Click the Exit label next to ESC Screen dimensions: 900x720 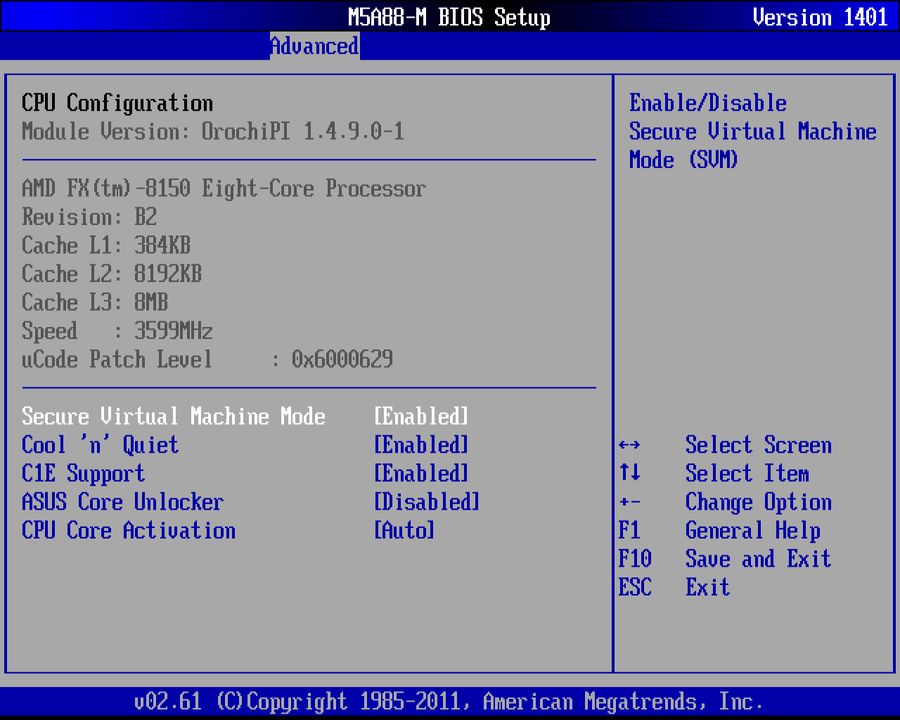click(x=708, y=587)
